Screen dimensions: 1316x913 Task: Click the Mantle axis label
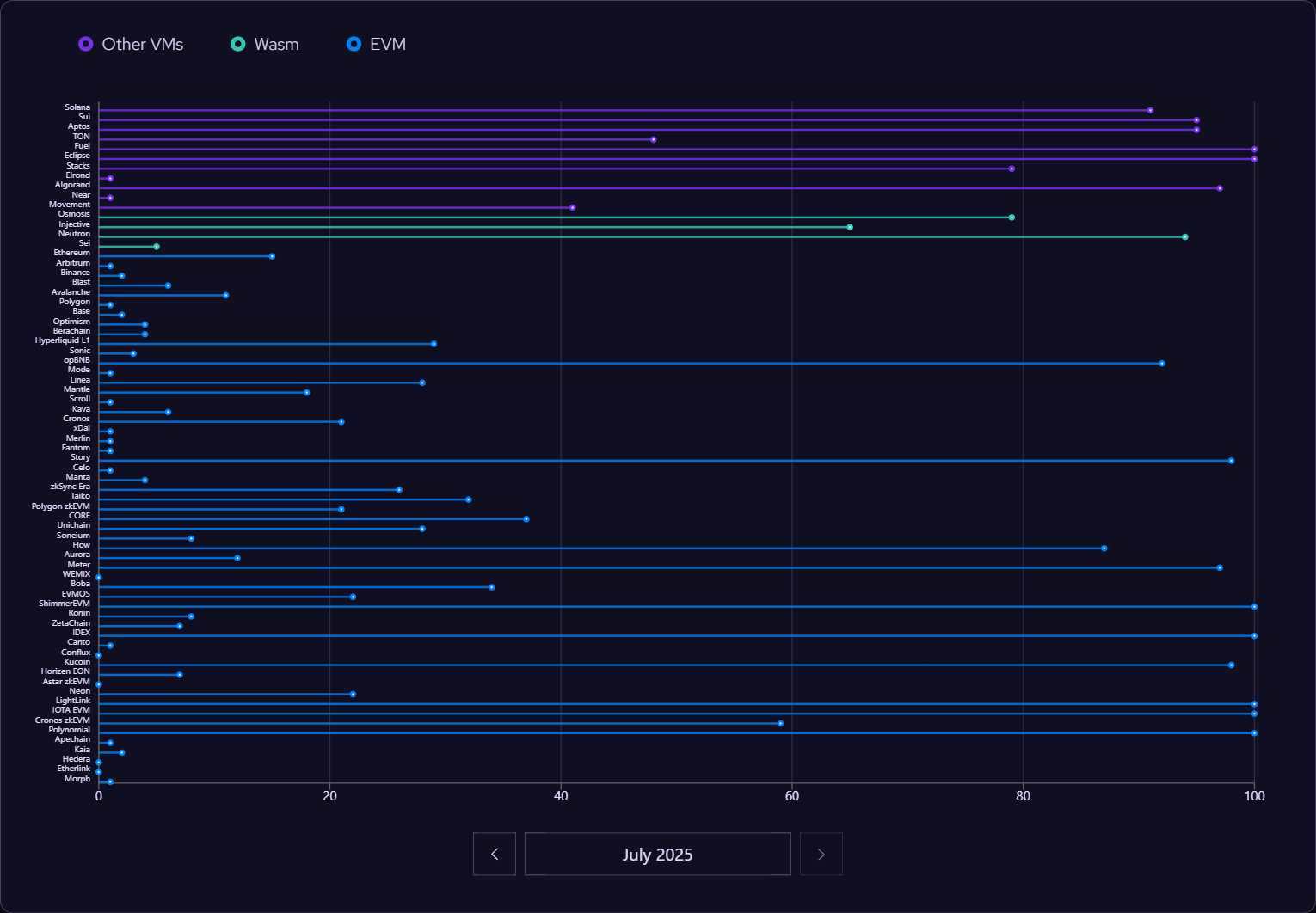coord(77,389)
